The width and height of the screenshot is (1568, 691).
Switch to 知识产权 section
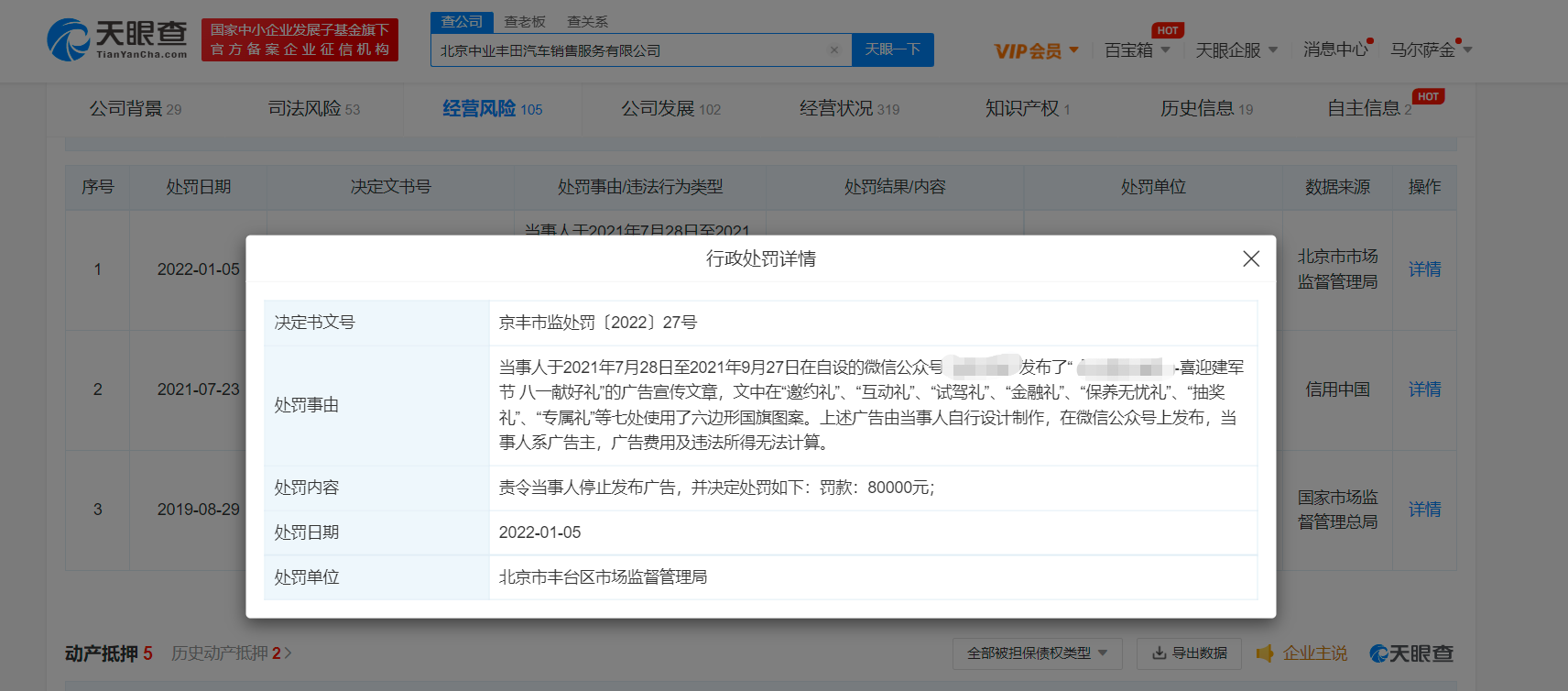click(x=1028, y=109)
